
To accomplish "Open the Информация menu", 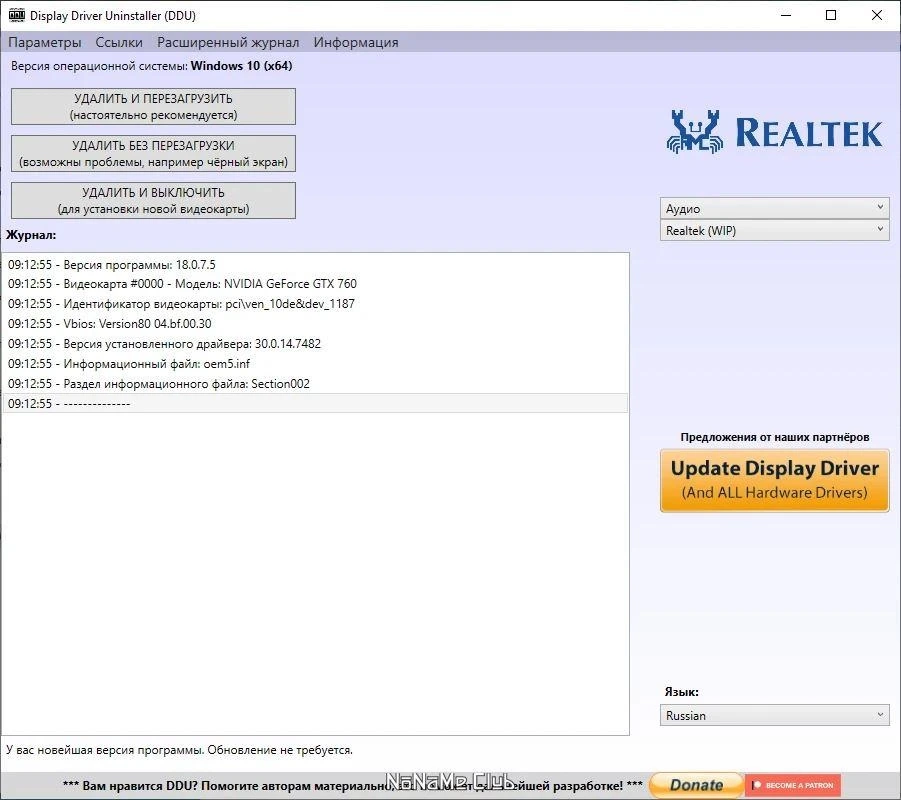I will 356,42.
